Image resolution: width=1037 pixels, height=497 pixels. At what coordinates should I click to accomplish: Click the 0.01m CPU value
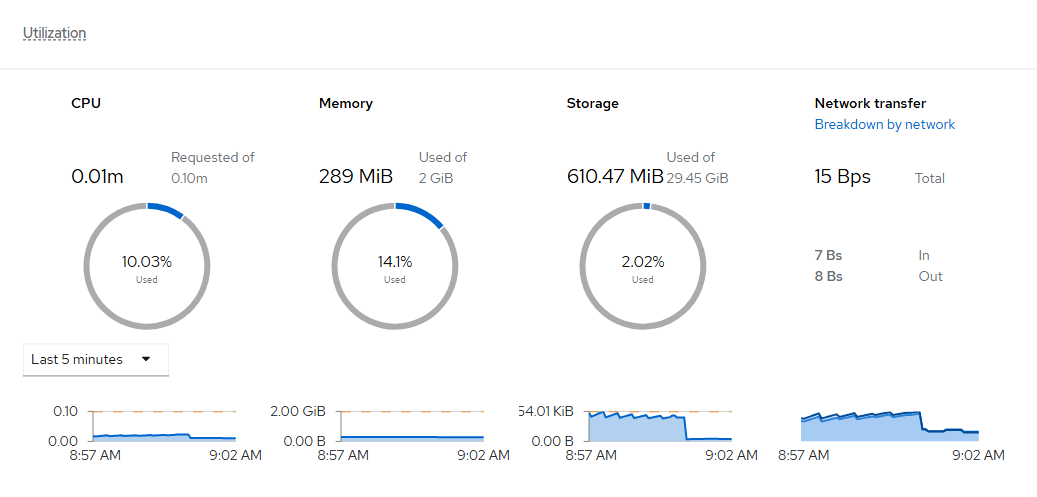click(97, 177)
